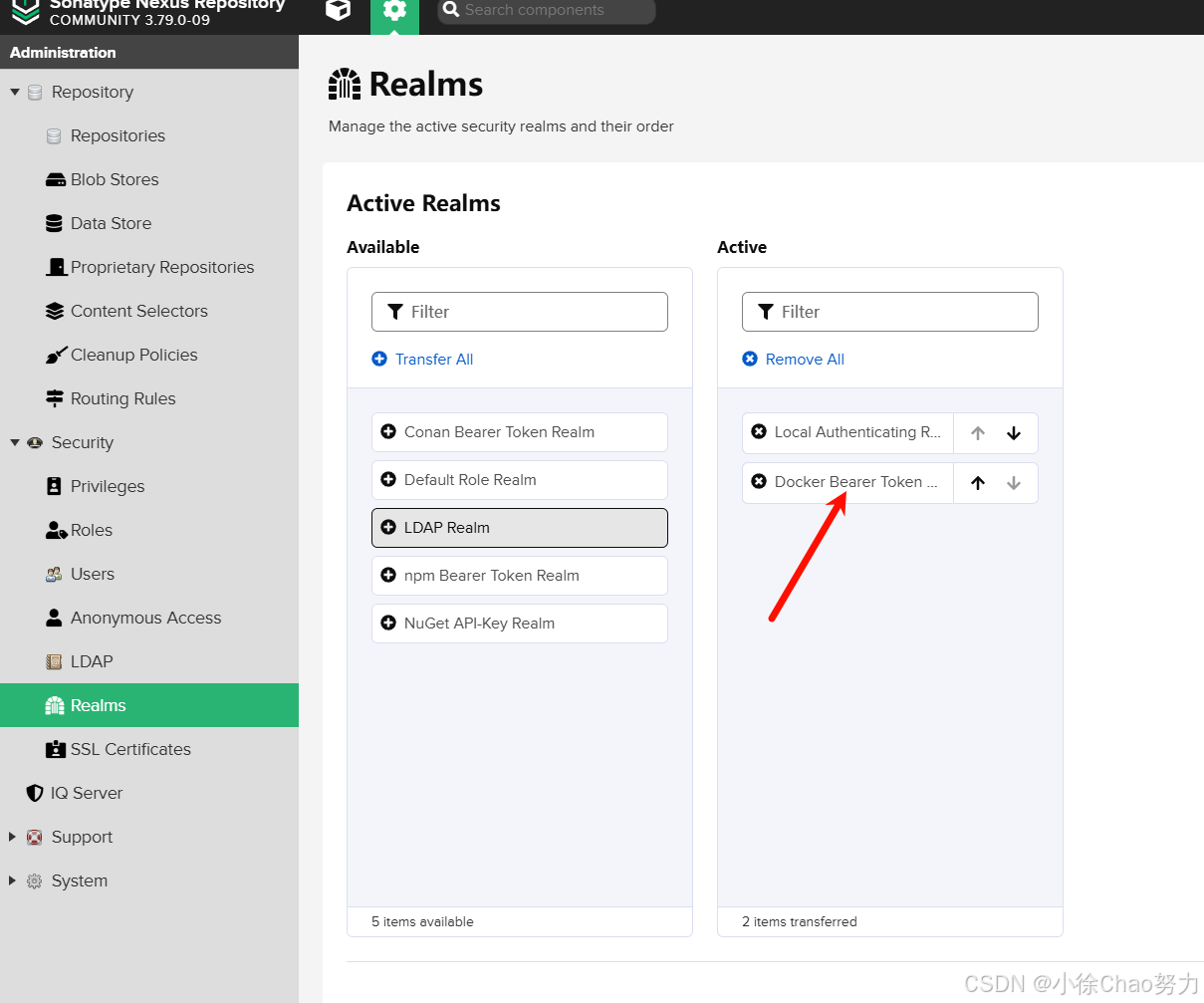Move Local Authenticating Realm down
This screenshot has height=1003, width=1204.
point(1014,433)
